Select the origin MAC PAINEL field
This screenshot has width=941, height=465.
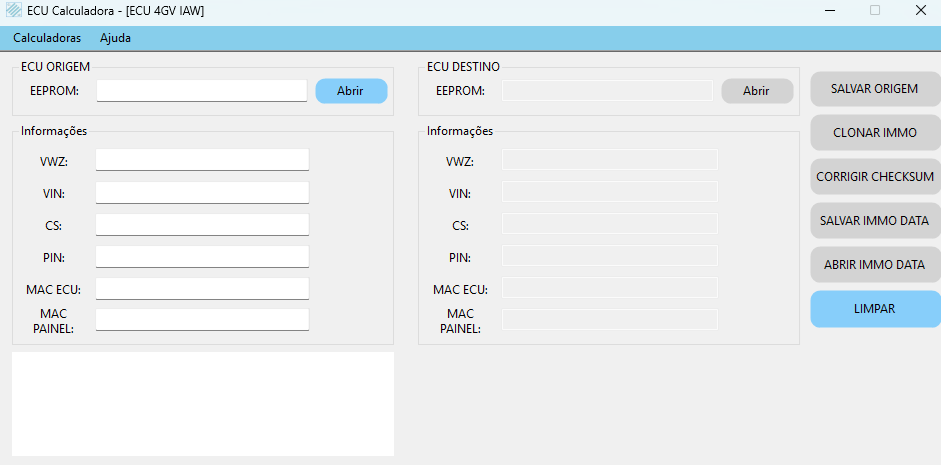coord(202,320)
